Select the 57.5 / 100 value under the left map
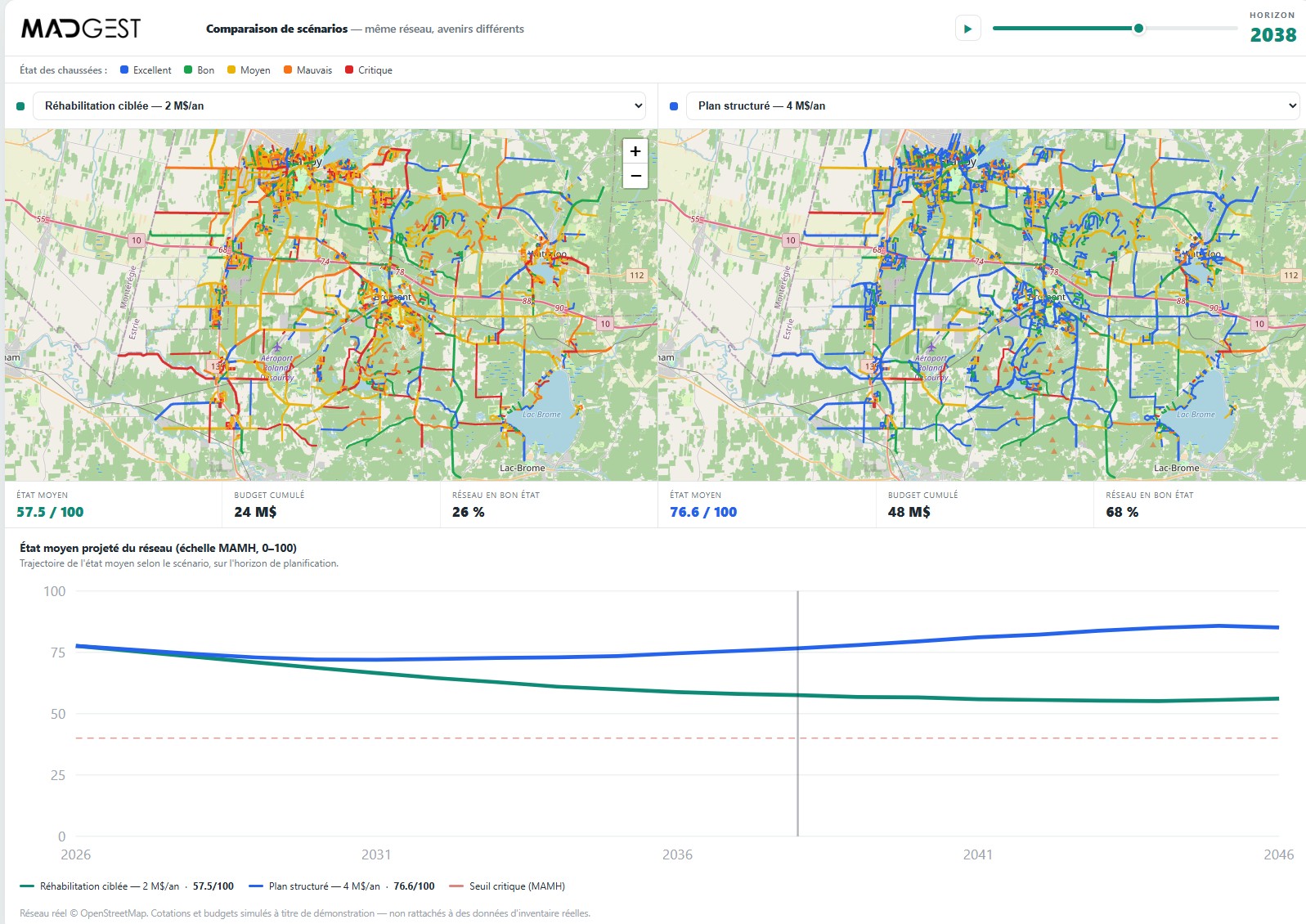The height and width of the screenshot is (924, 1306). (x=50, y=512)
